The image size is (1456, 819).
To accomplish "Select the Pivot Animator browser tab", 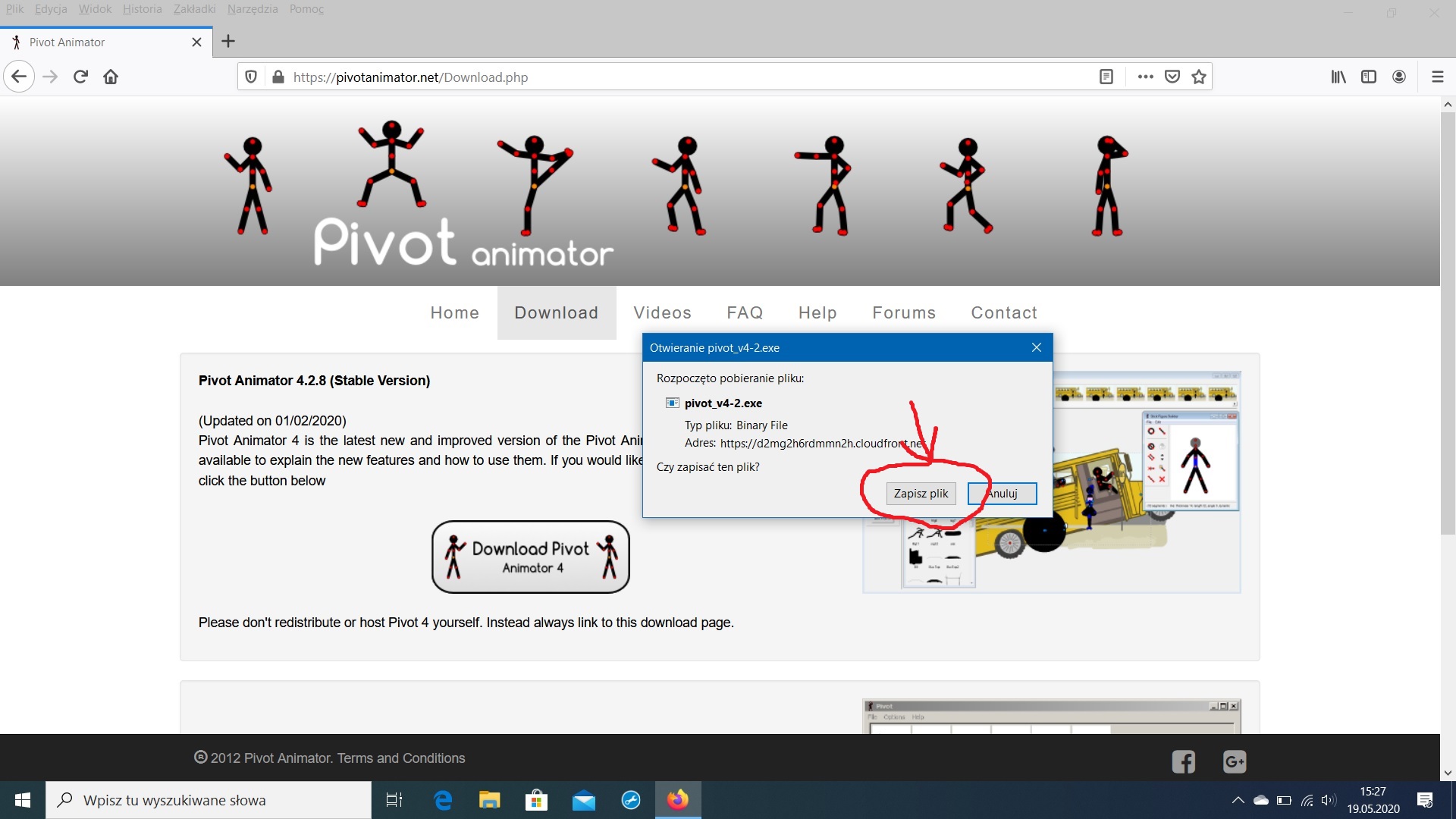I will [106, 42].
